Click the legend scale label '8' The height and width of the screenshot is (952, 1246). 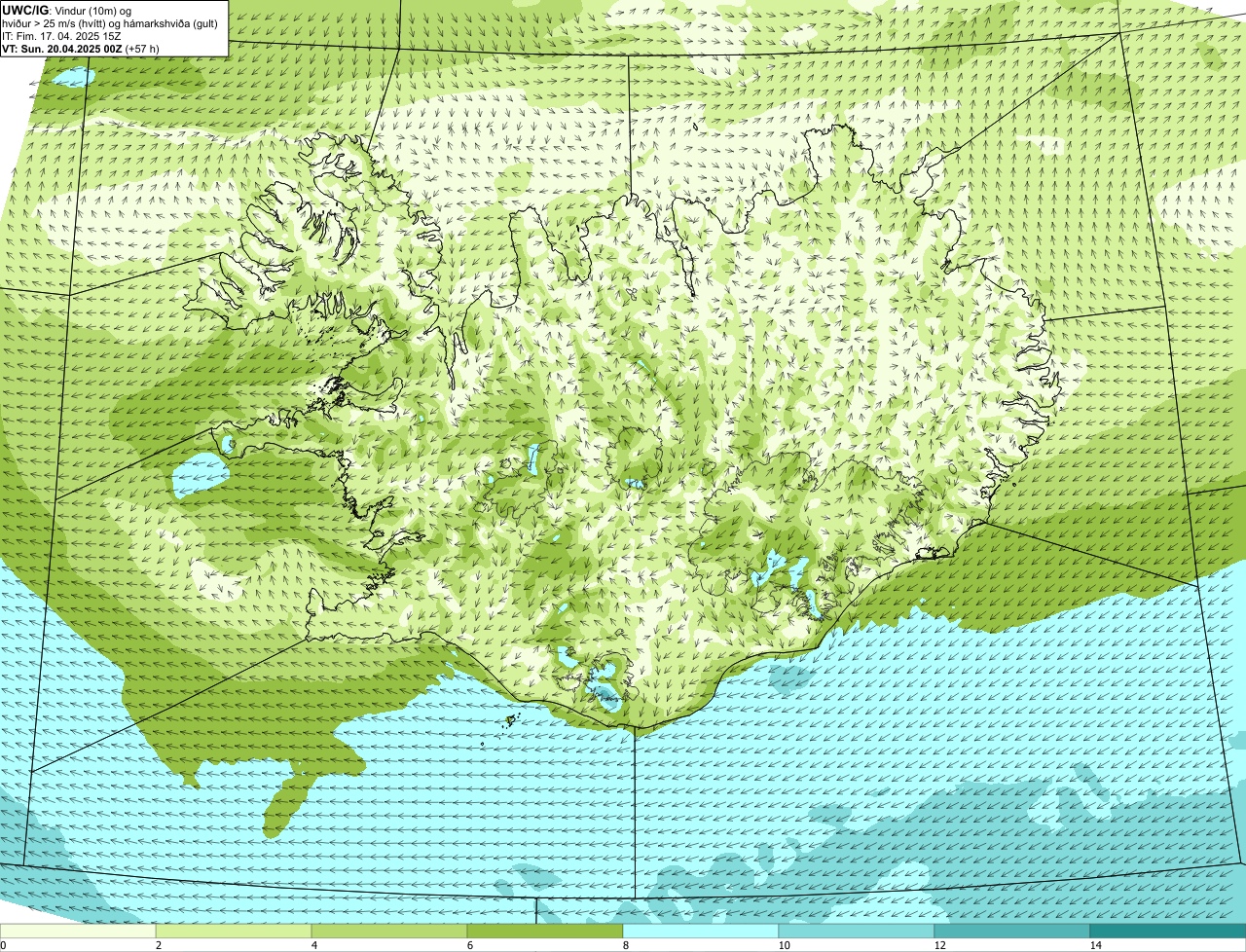tap(625, 945)
